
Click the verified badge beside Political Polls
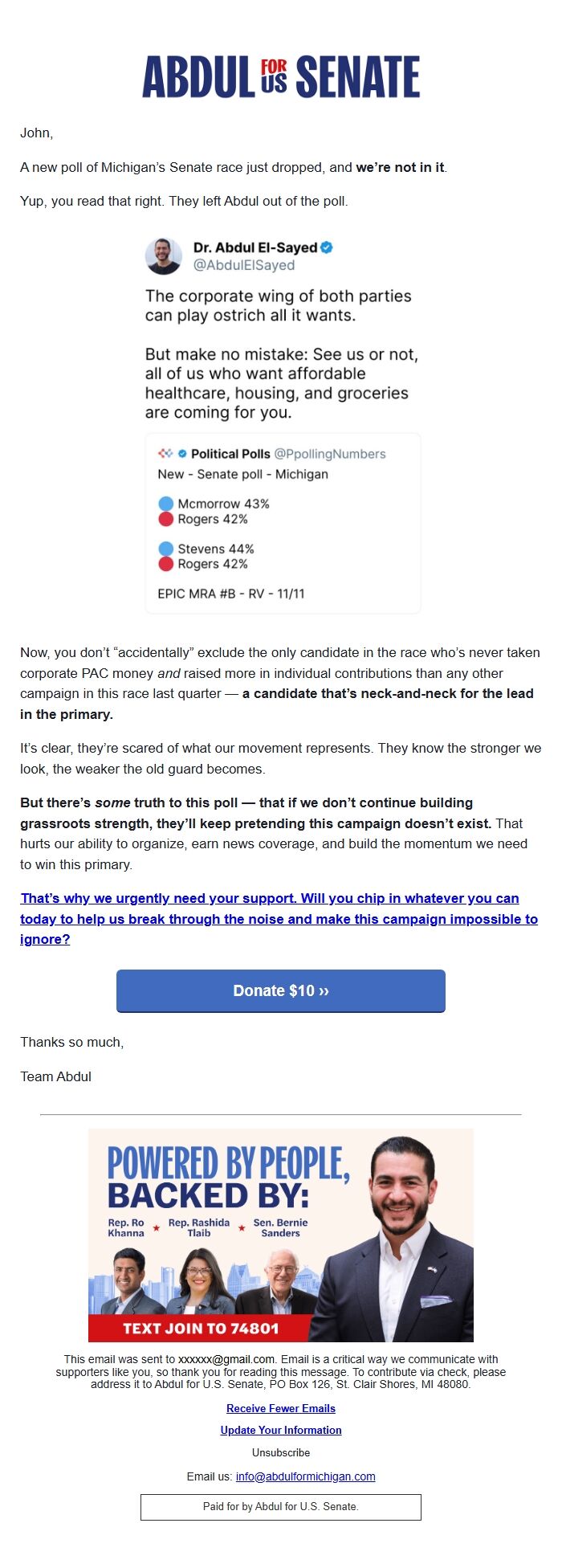click(182, 454)
